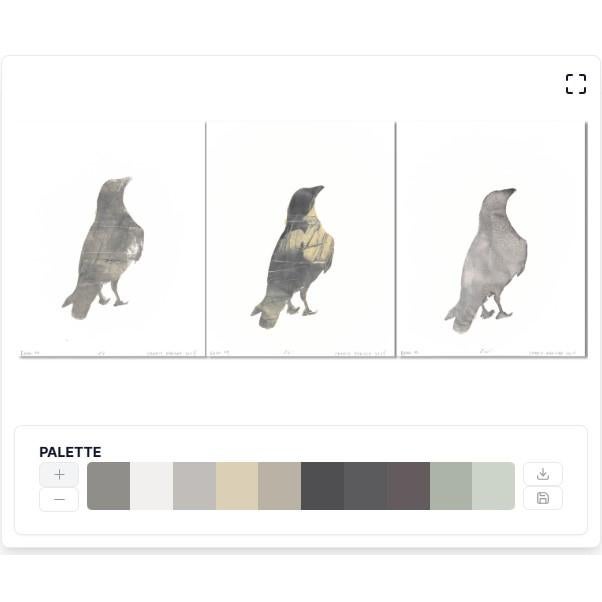Select the medium gray first swatch

[109, 486]
